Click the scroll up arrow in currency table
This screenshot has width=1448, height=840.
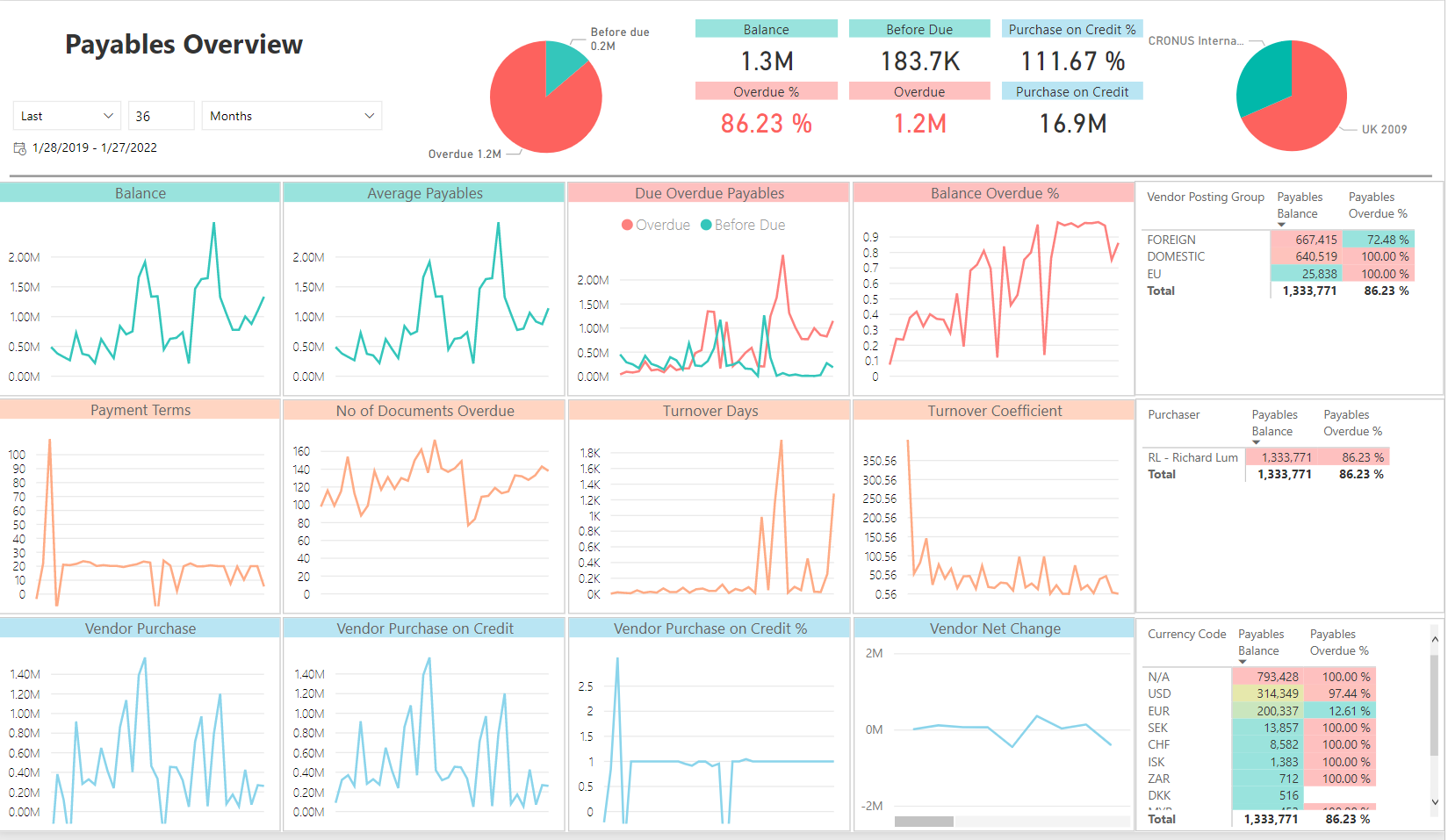click(x=1435, y=639)
